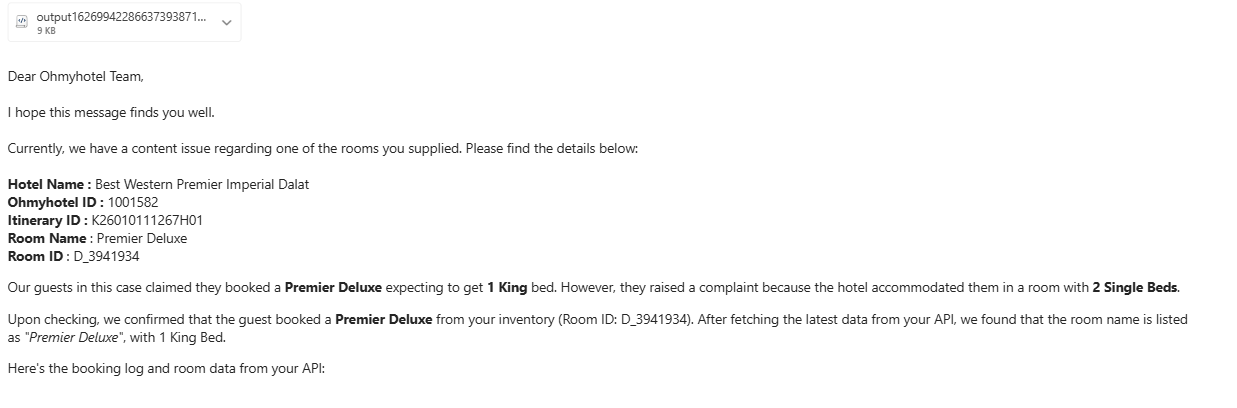Click the itinerary ID K26010111267H01

click(145, 220)
